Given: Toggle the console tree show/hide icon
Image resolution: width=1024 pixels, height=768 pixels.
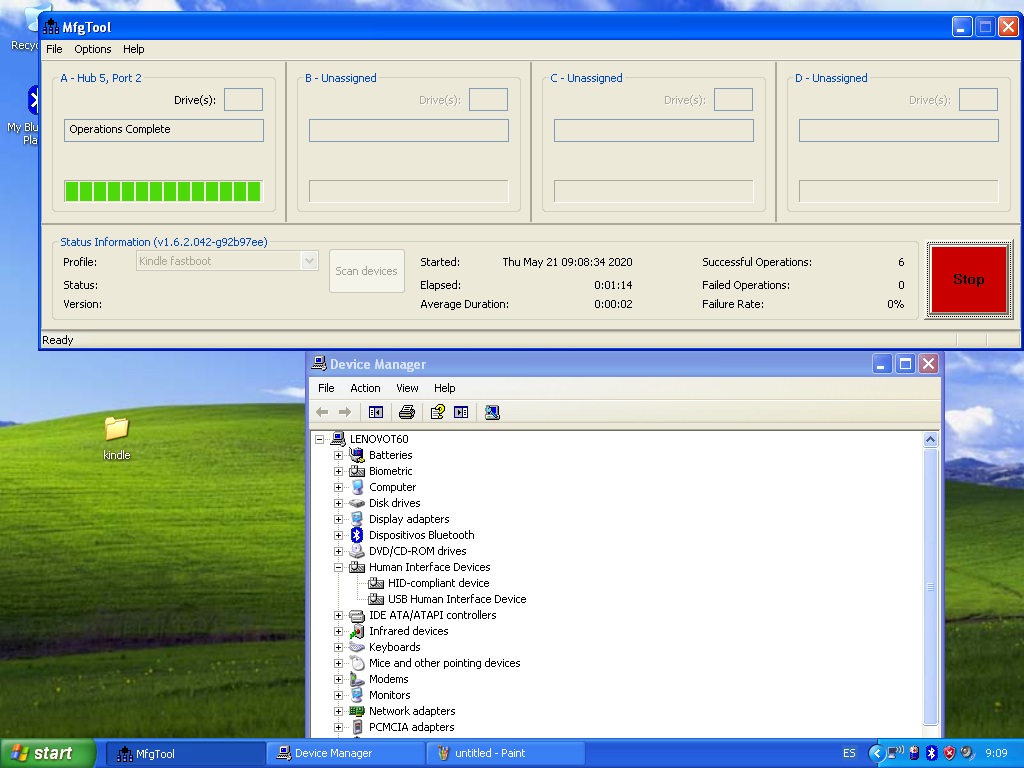Looking at the screenshot, I should click(x=376, y=412).
